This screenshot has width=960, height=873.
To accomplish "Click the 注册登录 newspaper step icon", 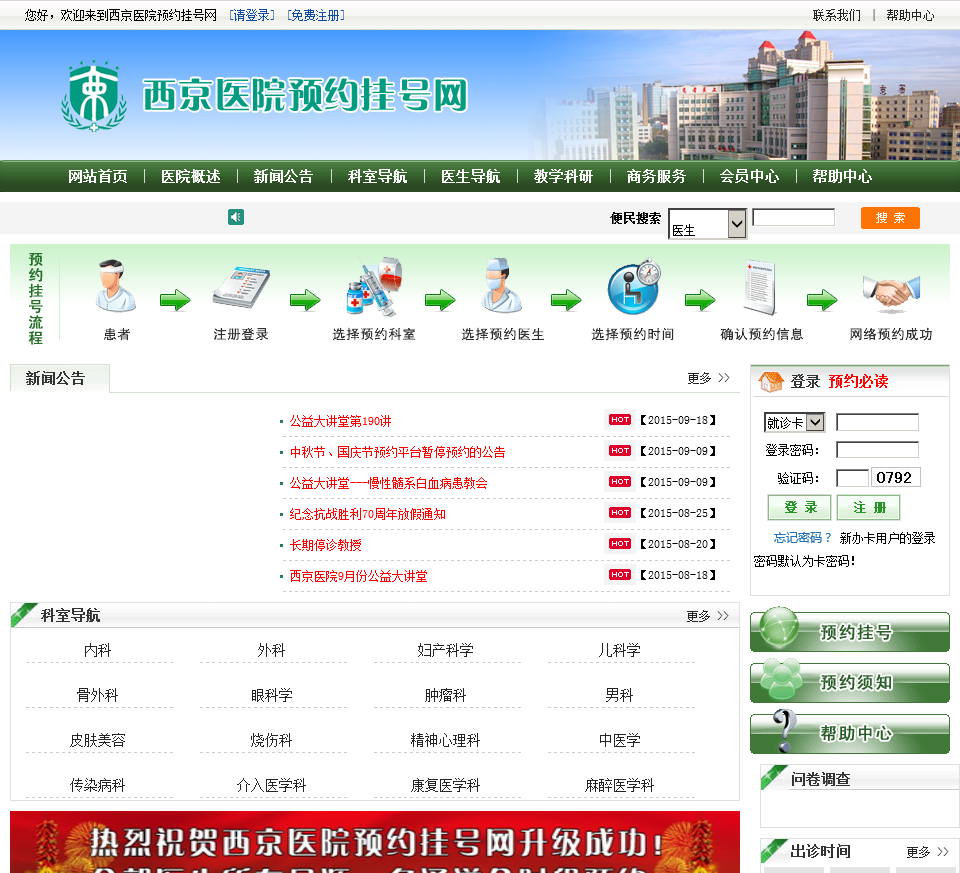I will coord(241,287).
